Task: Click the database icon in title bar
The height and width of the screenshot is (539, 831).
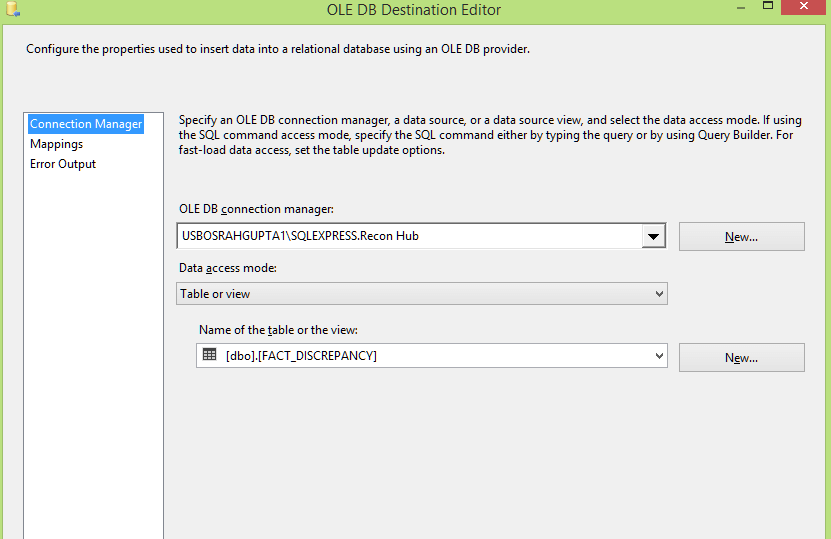Action: pyautogui.click(x=13, y=8)
